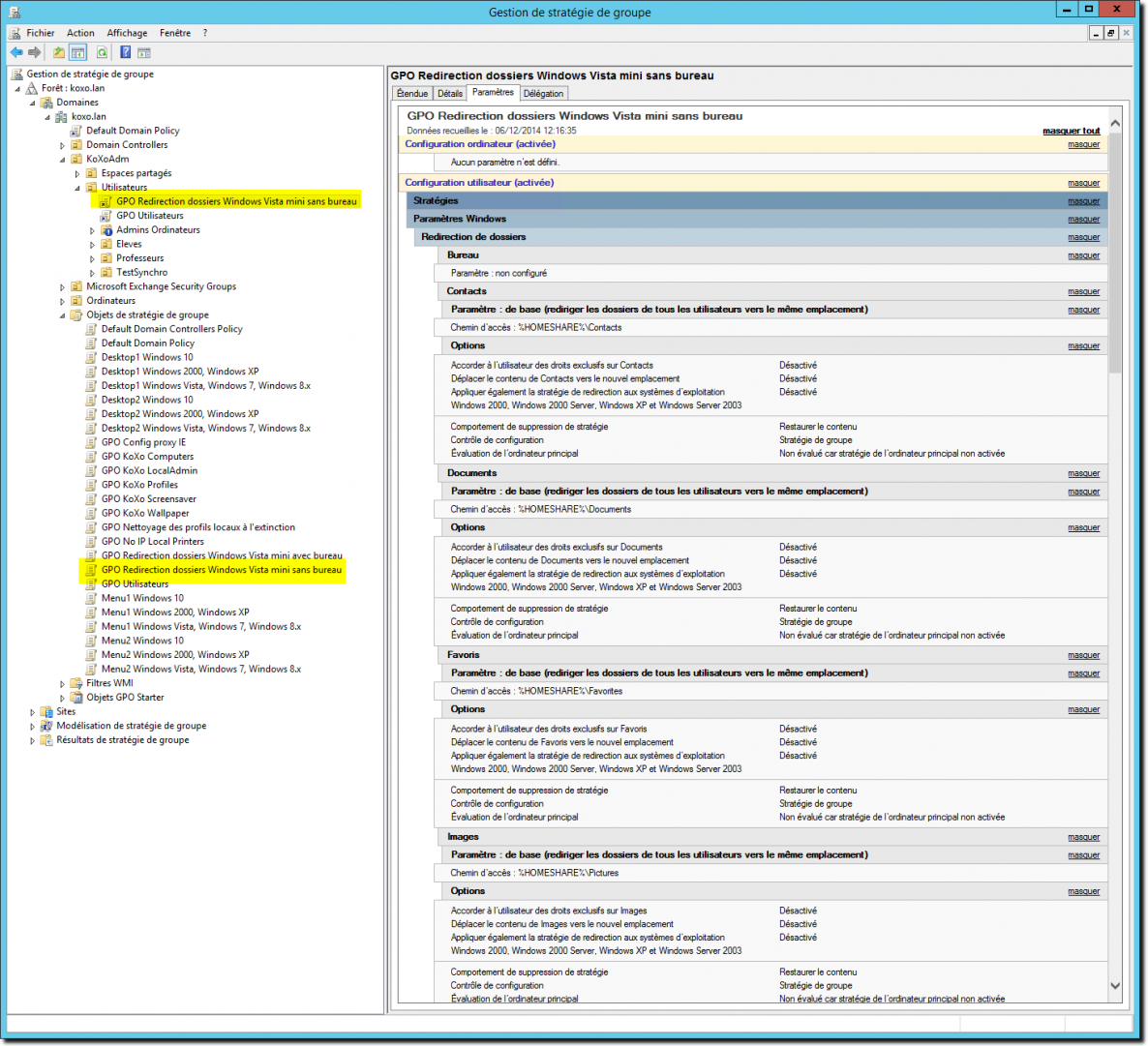Click the Résultats de stratégie de groupe icon
Viewport: 1148px width, 1046px height.
click(x=46, y=740)
